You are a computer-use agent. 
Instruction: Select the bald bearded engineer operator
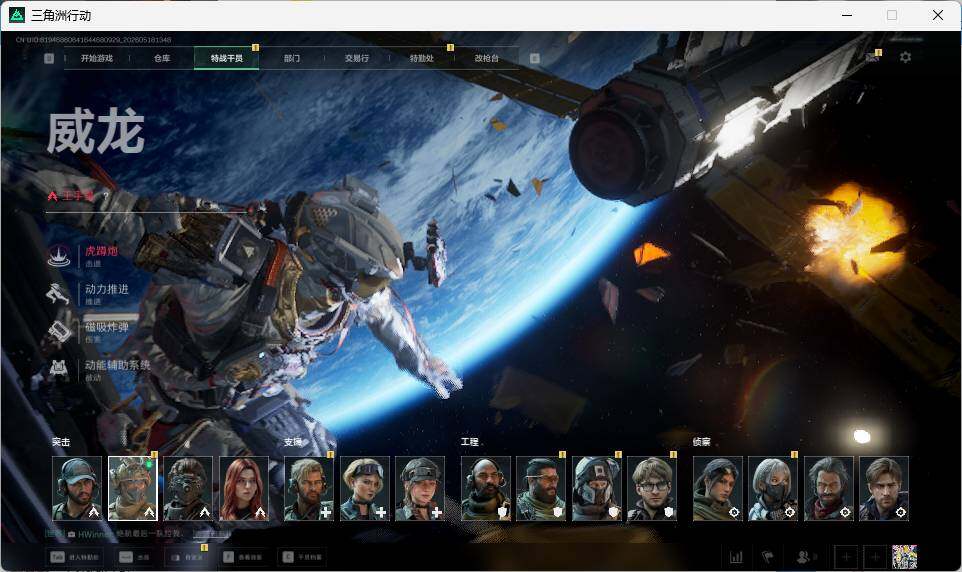[x=485, y=489]
